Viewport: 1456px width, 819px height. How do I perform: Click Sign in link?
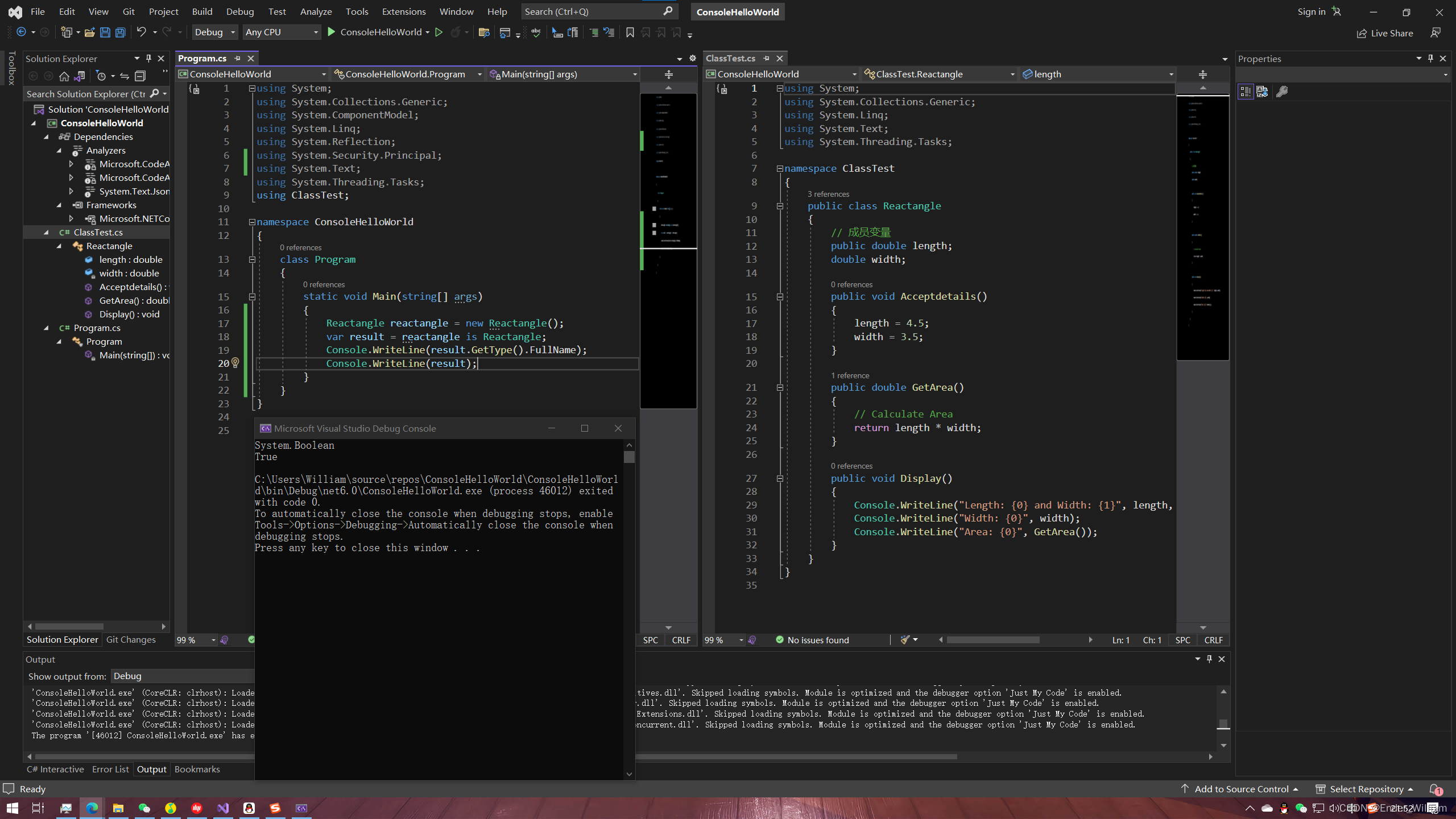click(x=1311, y=11)
